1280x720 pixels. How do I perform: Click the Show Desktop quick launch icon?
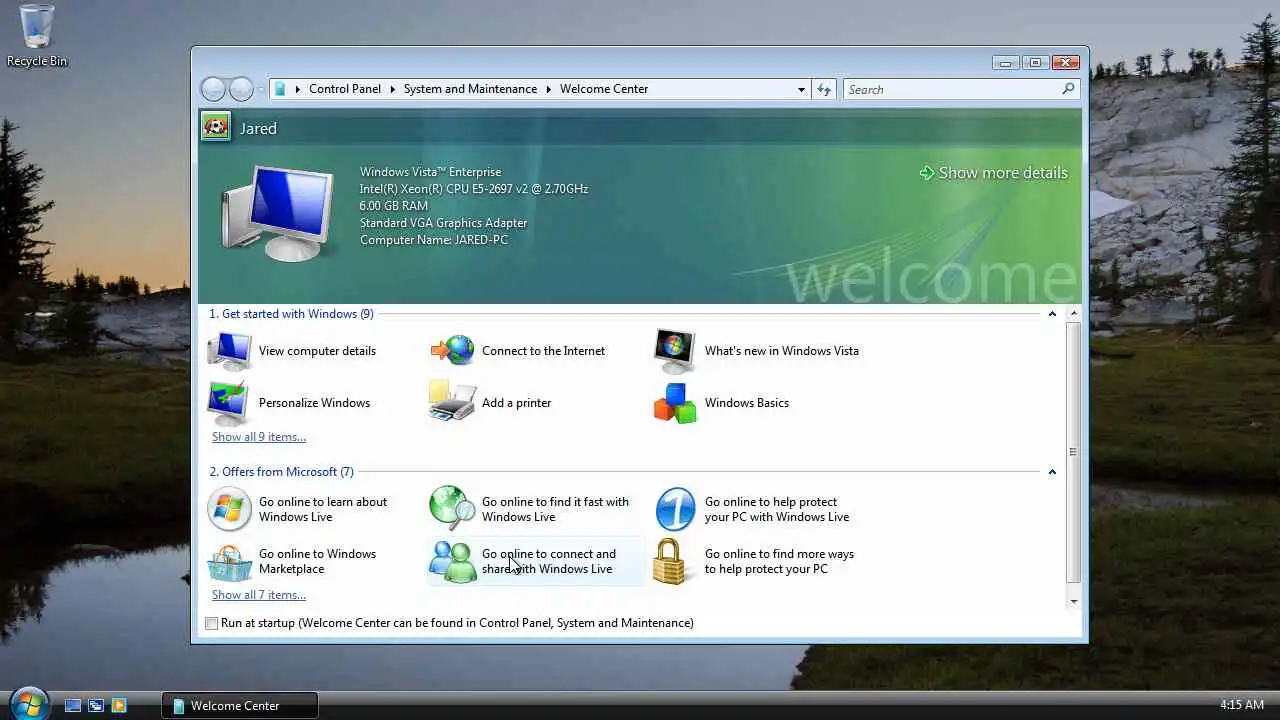pyautogui.click(x=72, y=705)
